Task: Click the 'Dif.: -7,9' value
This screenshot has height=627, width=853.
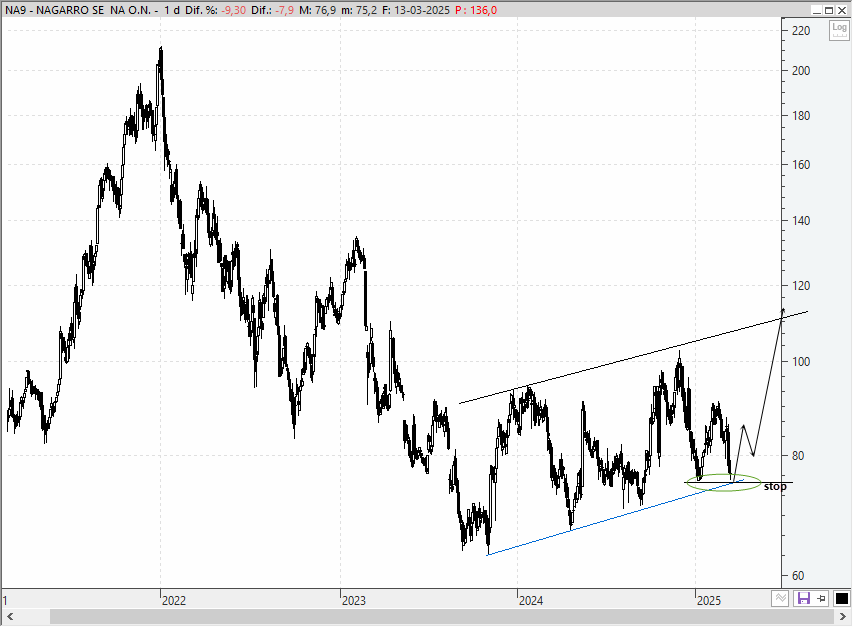Action: (x=273, y=10)
